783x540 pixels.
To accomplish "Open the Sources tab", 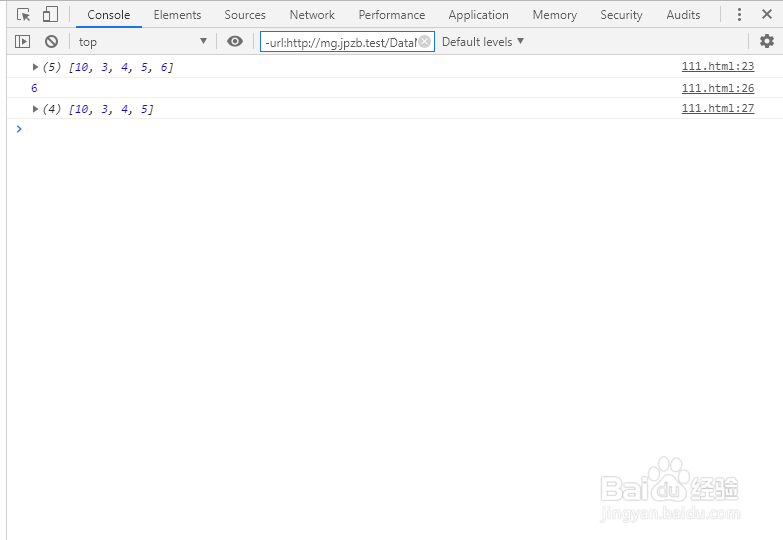I will pyautogui.click(x=245, y=15).
